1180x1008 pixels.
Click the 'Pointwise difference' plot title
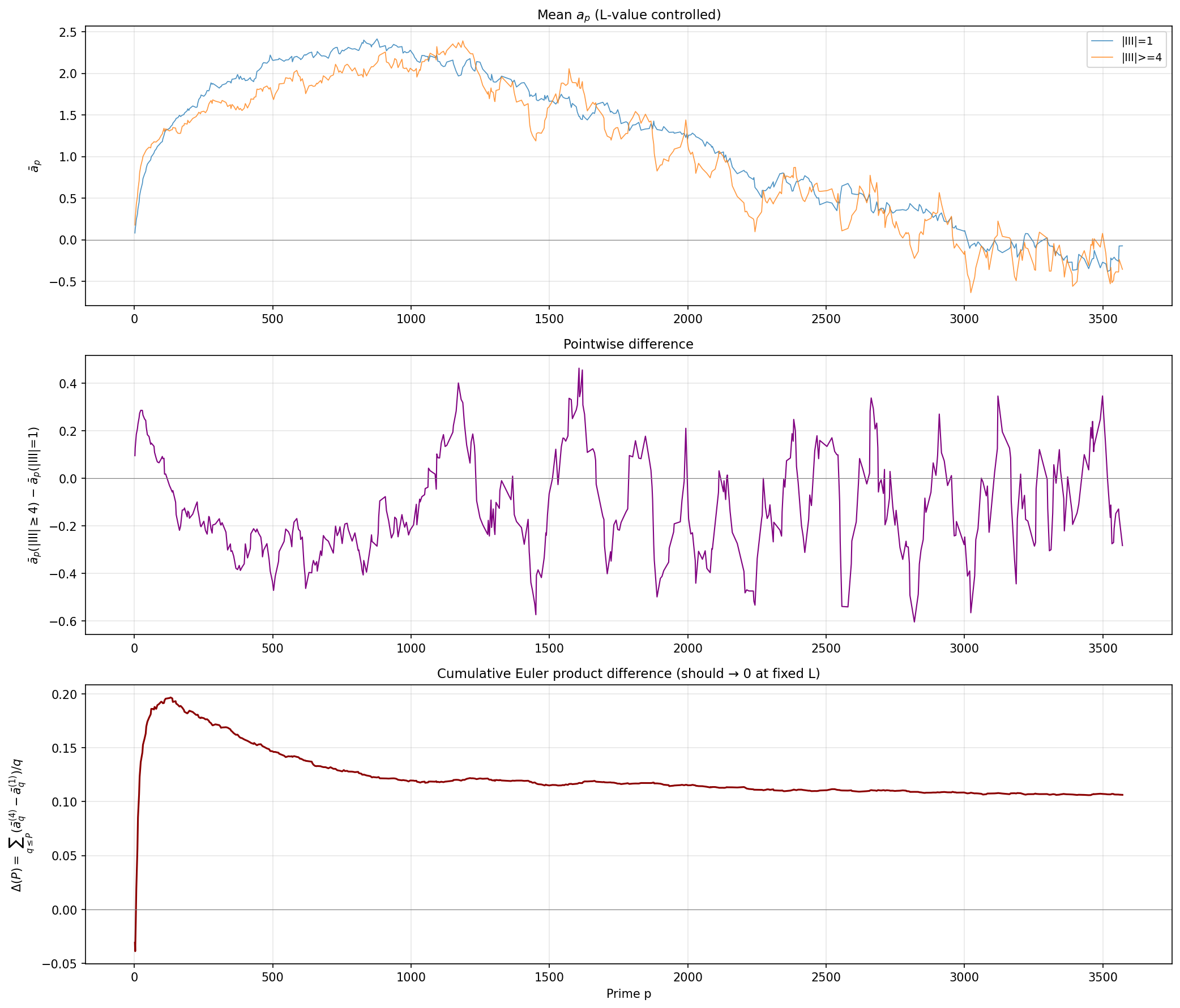628,344
